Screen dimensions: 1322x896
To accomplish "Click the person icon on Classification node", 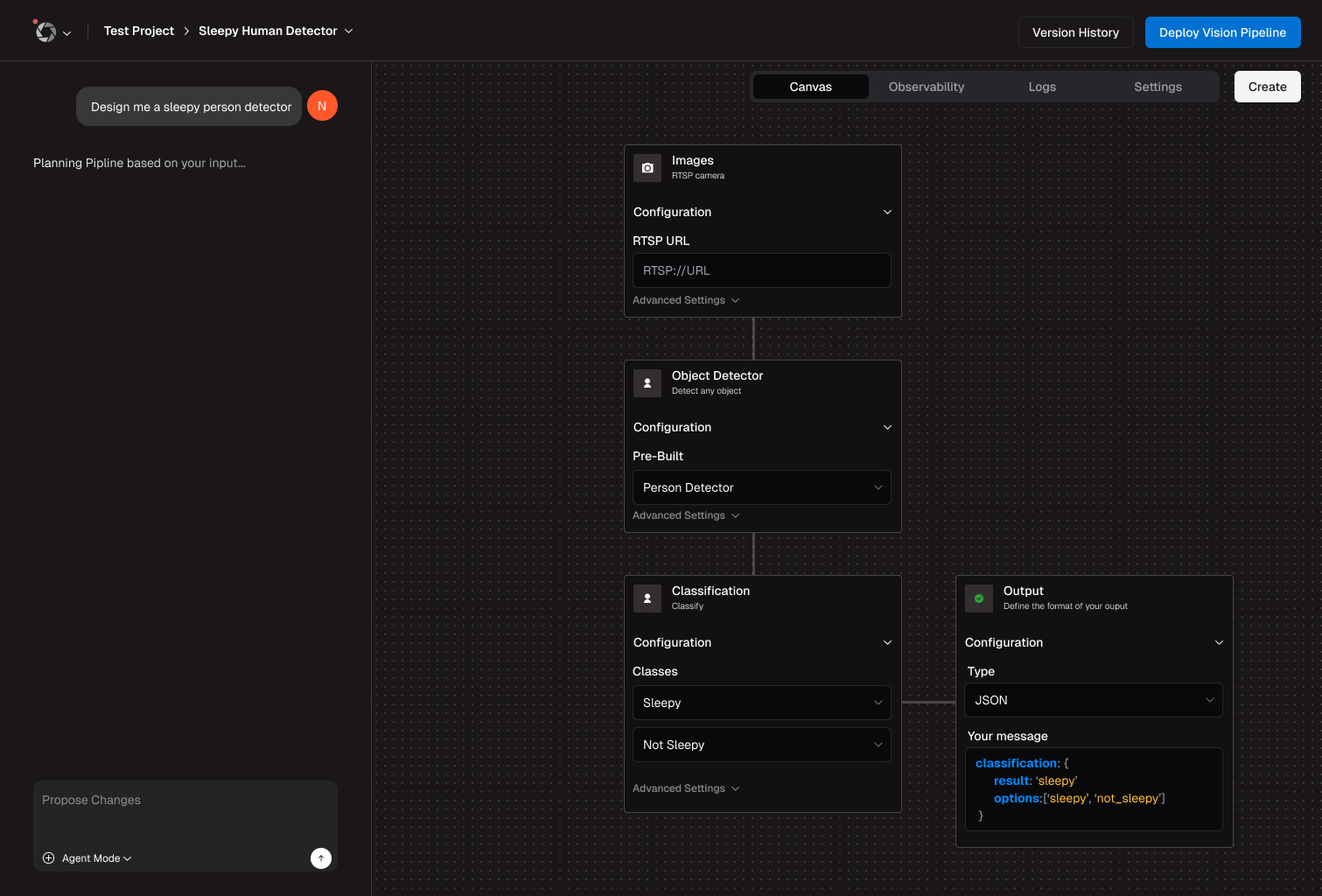I will coord(647,598).
